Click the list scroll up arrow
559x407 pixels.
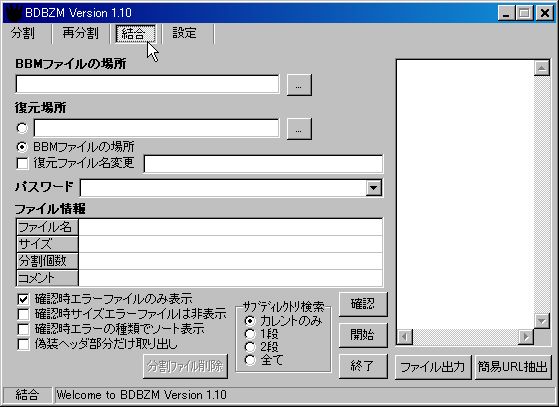click(542, 68)
